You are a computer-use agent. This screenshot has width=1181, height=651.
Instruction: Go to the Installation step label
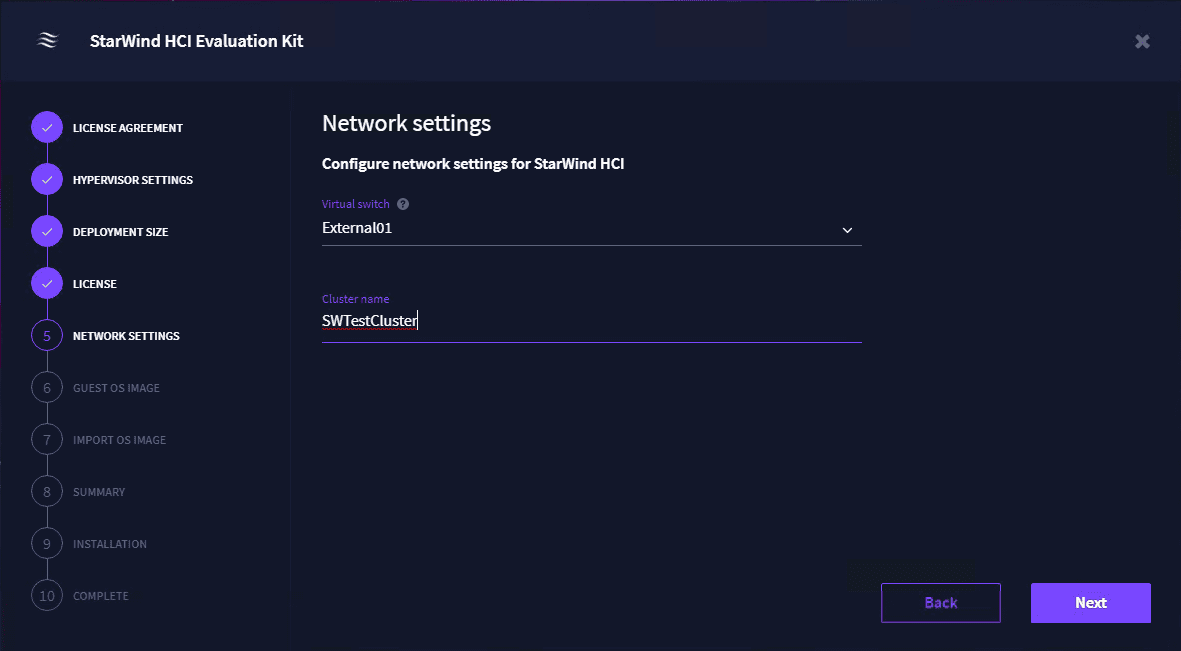pos(110,544)
